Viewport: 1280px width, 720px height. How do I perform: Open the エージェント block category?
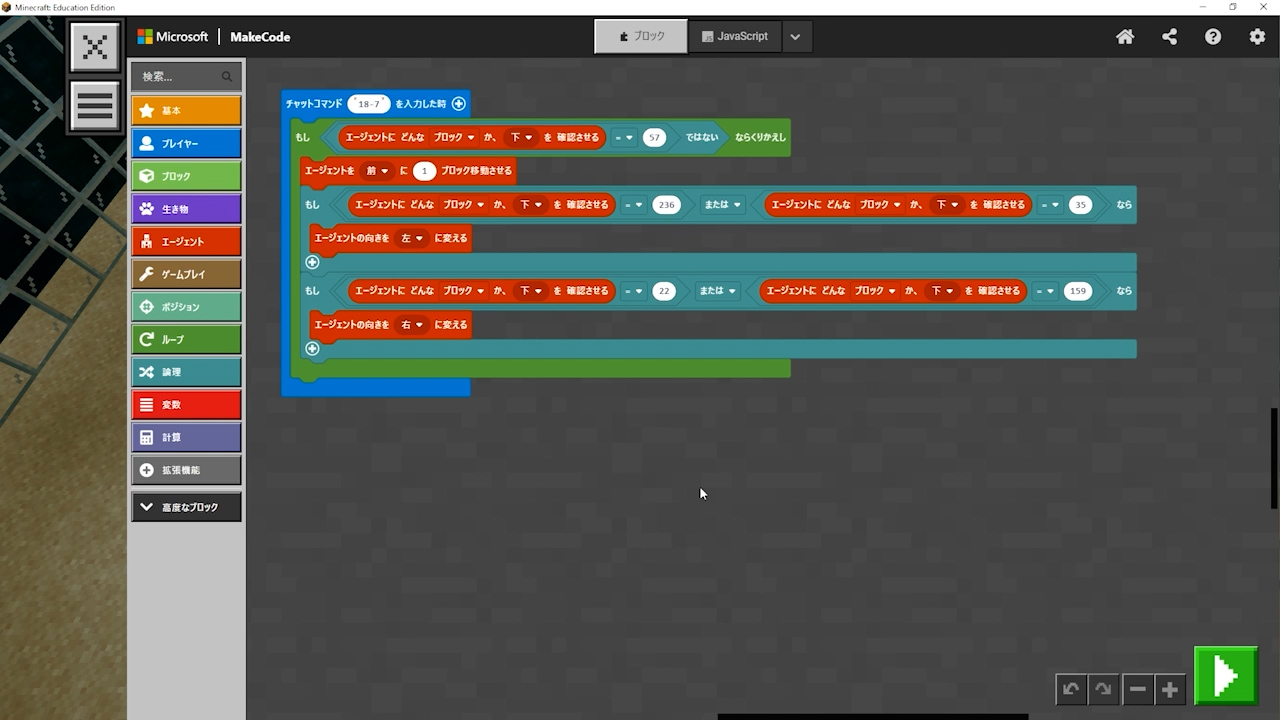[186, 241]
